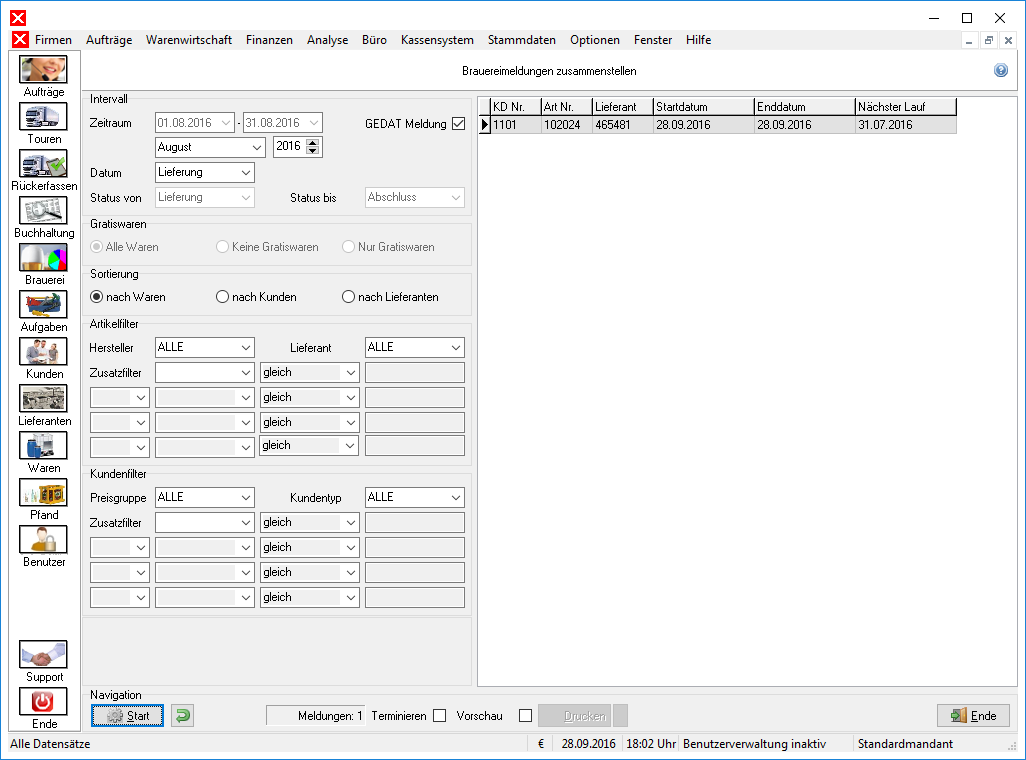1026x760 pixels.
Task: Open the Support handshake icon
Action: coord(43,655)
